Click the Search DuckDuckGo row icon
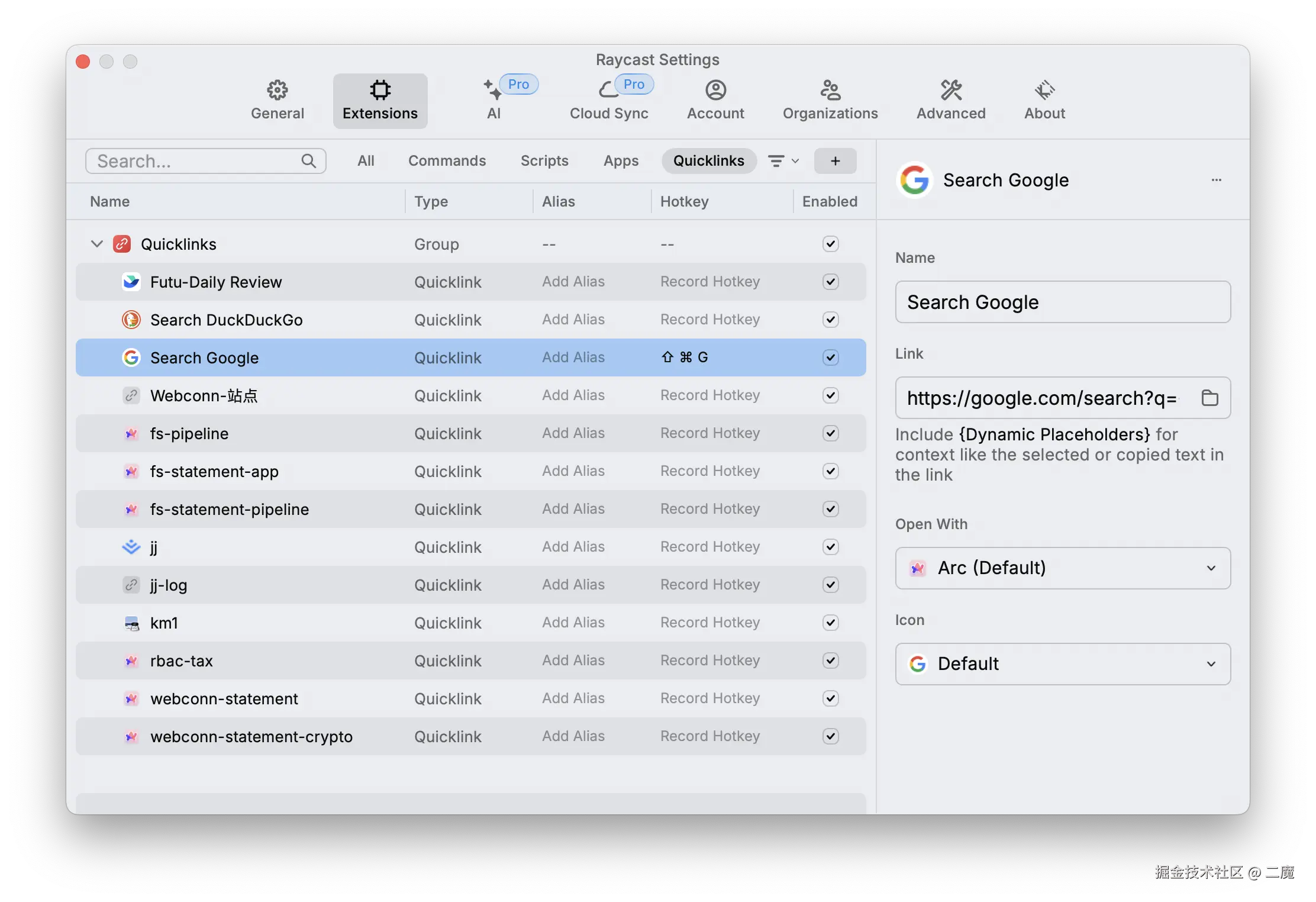Image resolution: width=1316 pixels, height=902 pixels. [x=131, y=320]
